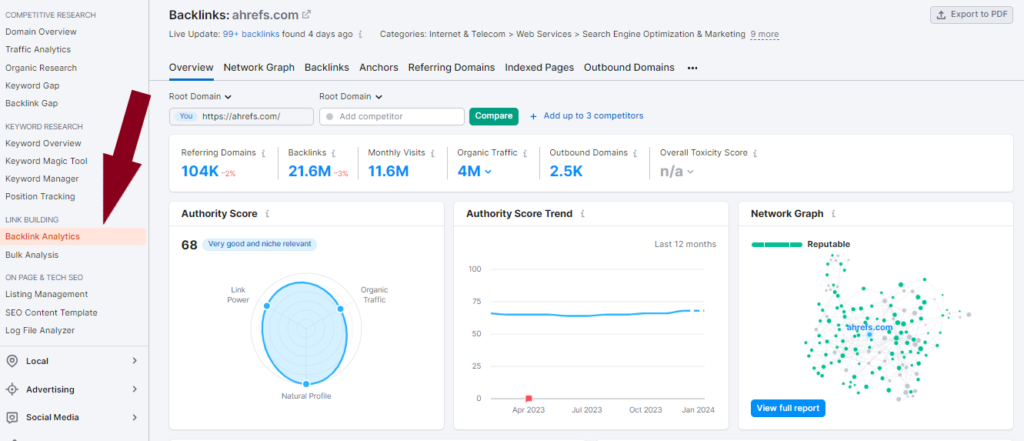Click info icon beside Organic Traffic metric
This screenshot has height=441, width=1024.
[524, 153]
